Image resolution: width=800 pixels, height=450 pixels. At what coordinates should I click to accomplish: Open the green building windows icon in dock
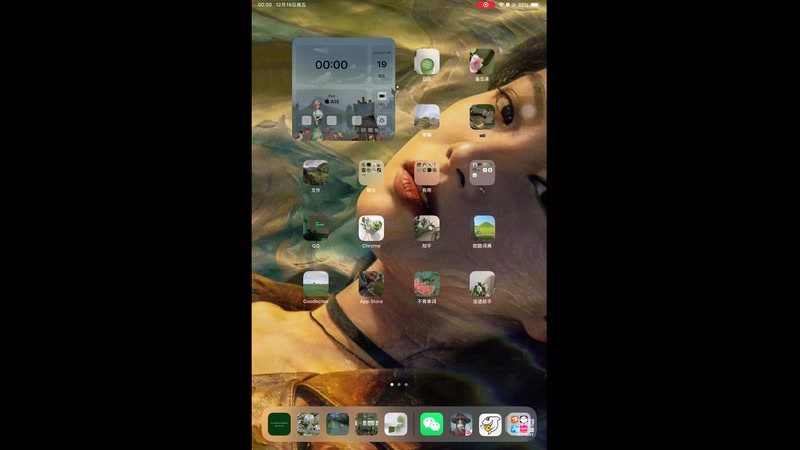tap(366, 424)
